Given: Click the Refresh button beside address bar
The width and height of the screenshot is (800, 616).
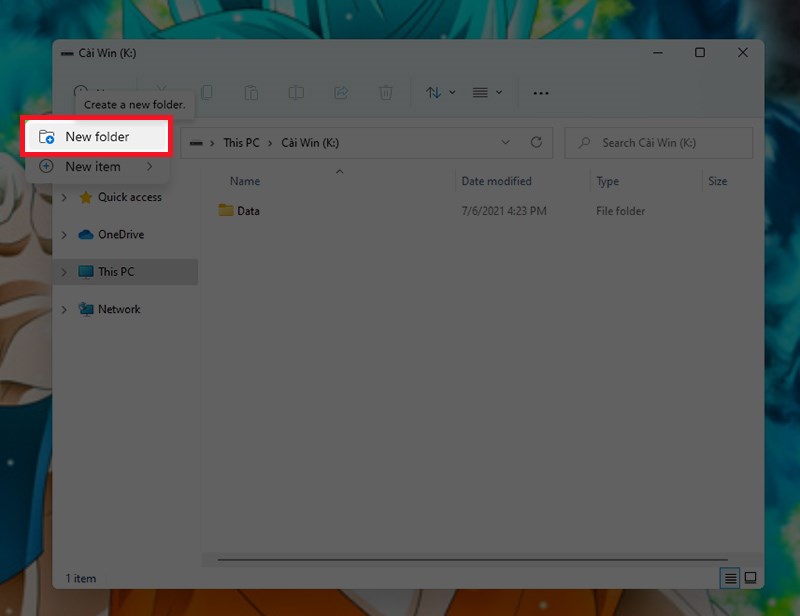Looking at the screenshot, I should tap(536, 143).
